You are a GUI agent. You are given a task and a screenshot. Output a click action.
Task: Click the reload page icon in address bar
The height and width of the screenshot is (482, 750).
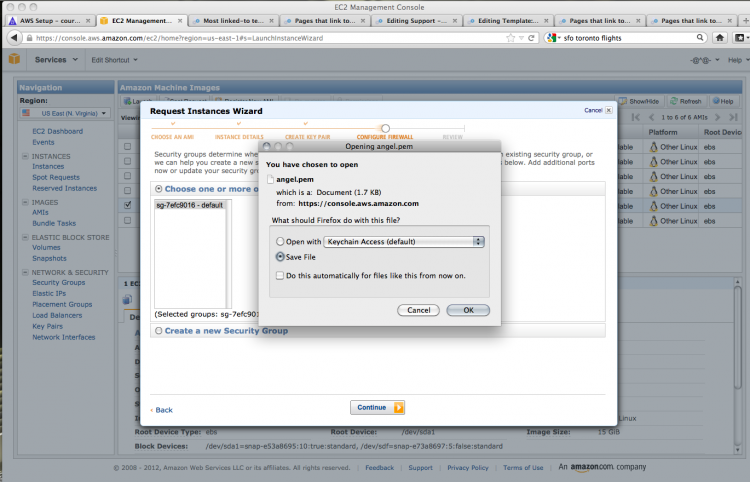(x=531, y=38)
